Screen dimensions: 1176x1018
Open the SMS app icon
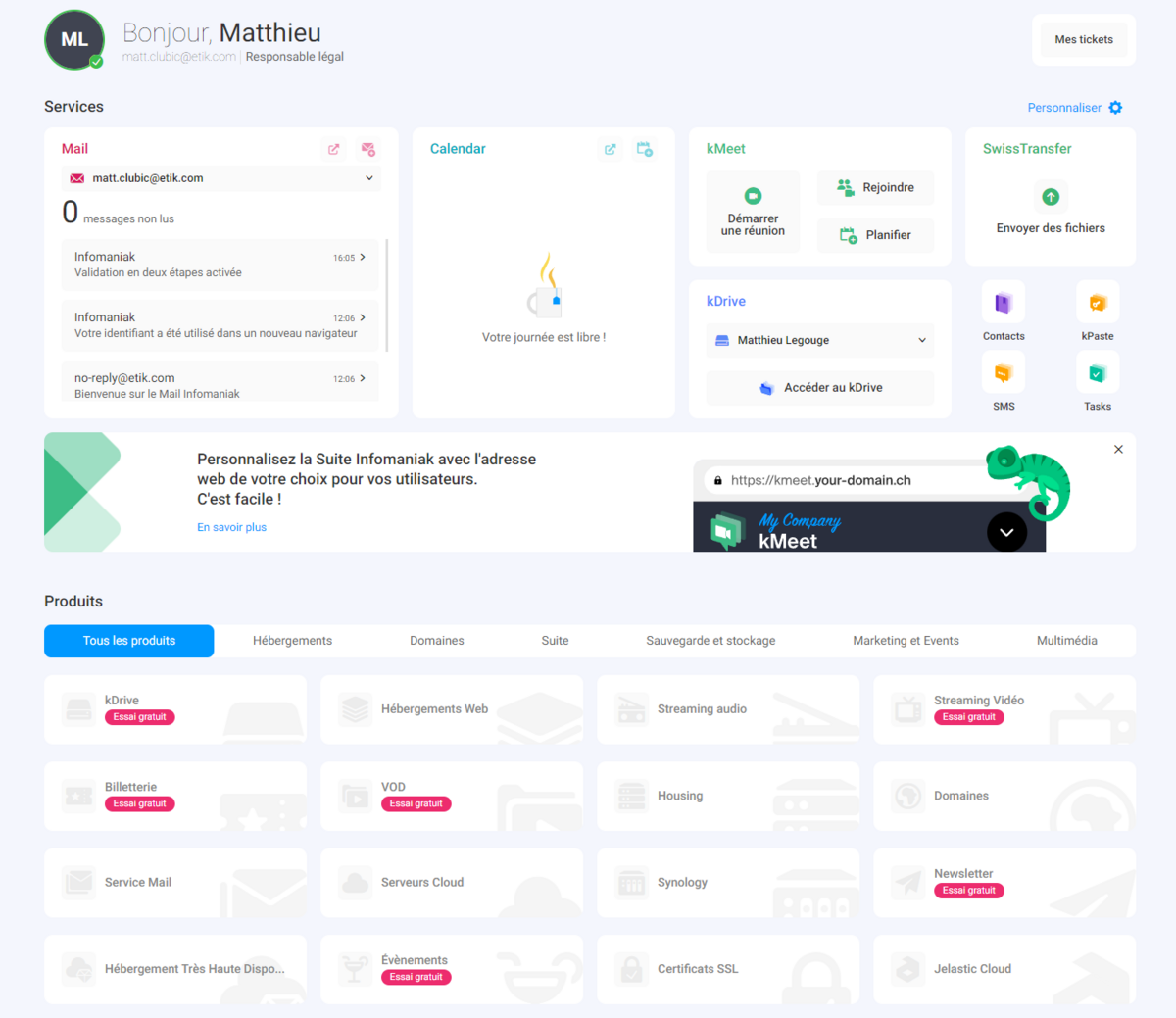click(x=1004, y=373)
